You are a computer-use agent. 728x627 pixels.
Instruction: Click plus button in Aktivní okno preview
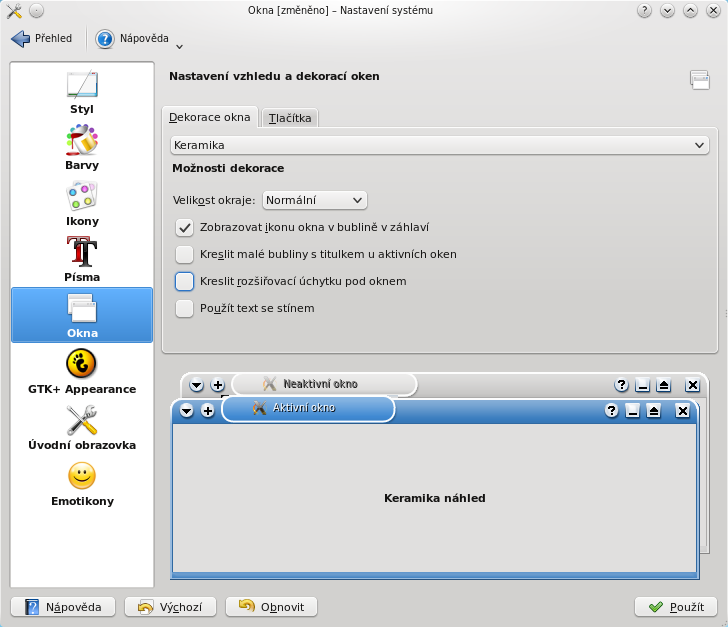(x=208, y=411)
